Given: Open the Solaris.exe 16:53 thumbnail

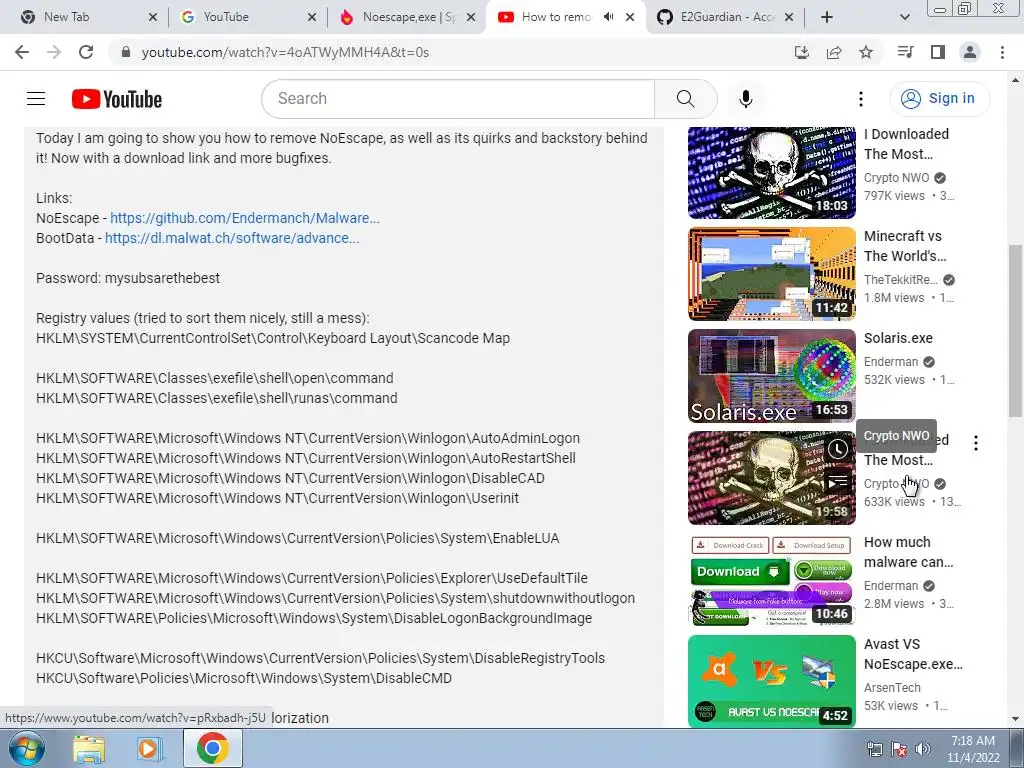Looking at the screenshot, I should pos(771,376).
